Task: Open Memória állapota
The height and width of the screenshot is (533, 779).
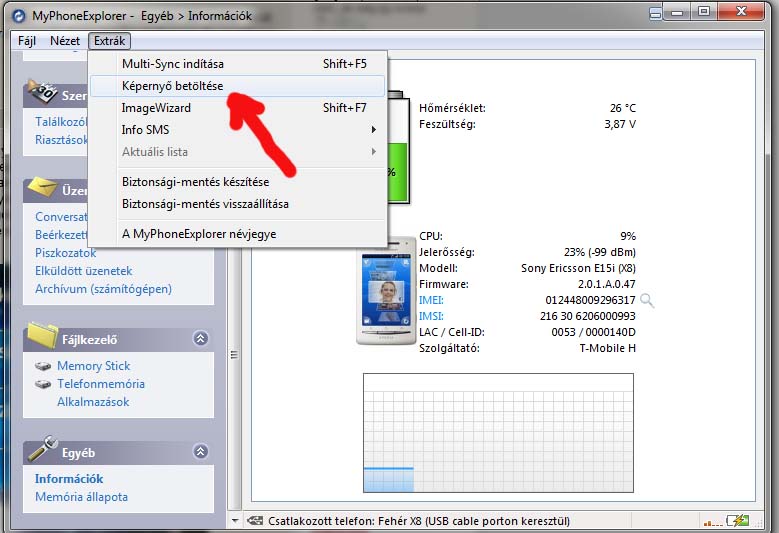Action: click(x=81, y=497)
